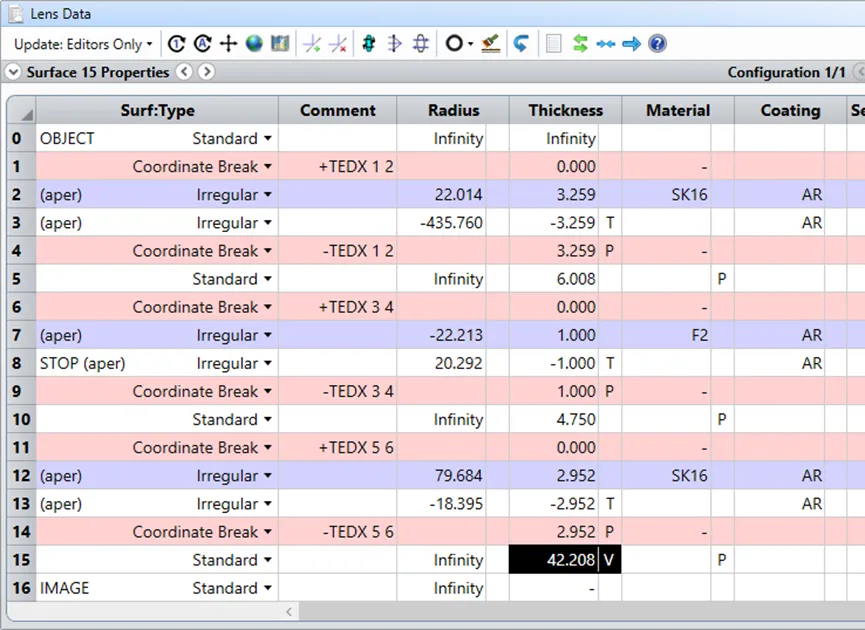Click the globe icon in toolbar
The image size is (865, 630).
(x=254, y=44)
